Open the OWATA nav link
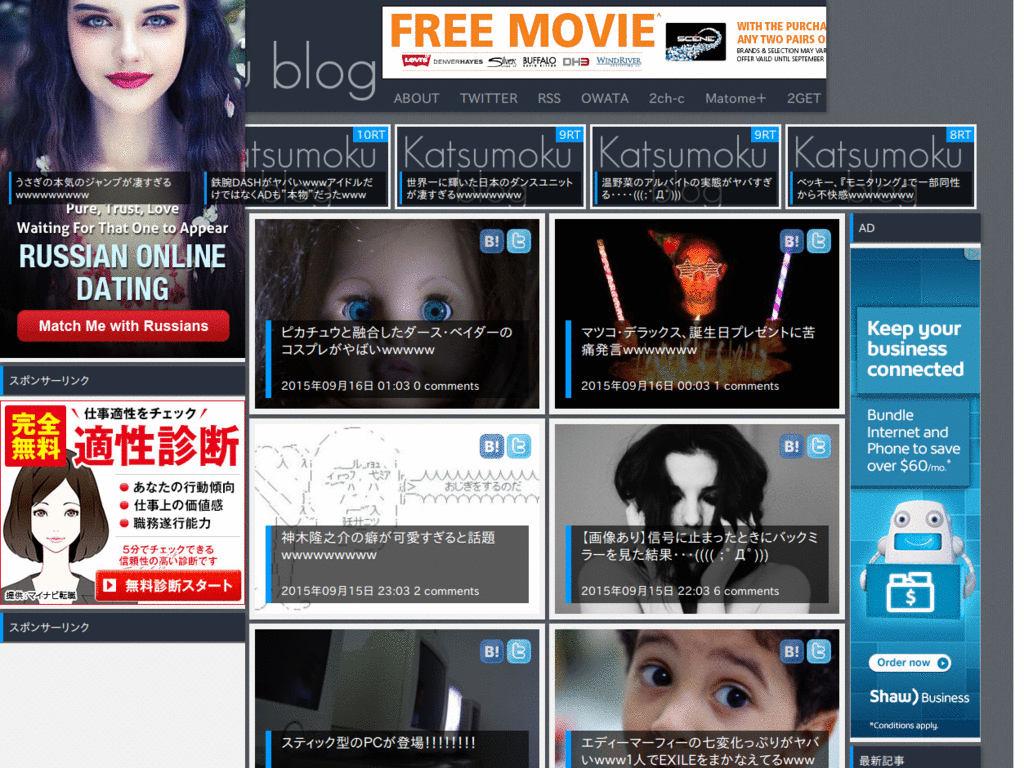 tap(605, 99)
